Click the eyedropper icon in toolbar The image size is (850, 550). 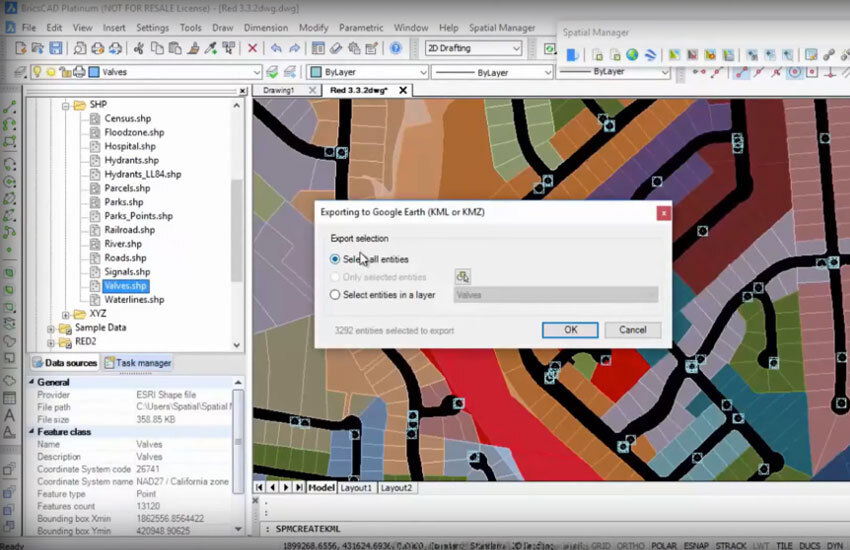coord(210,48)
